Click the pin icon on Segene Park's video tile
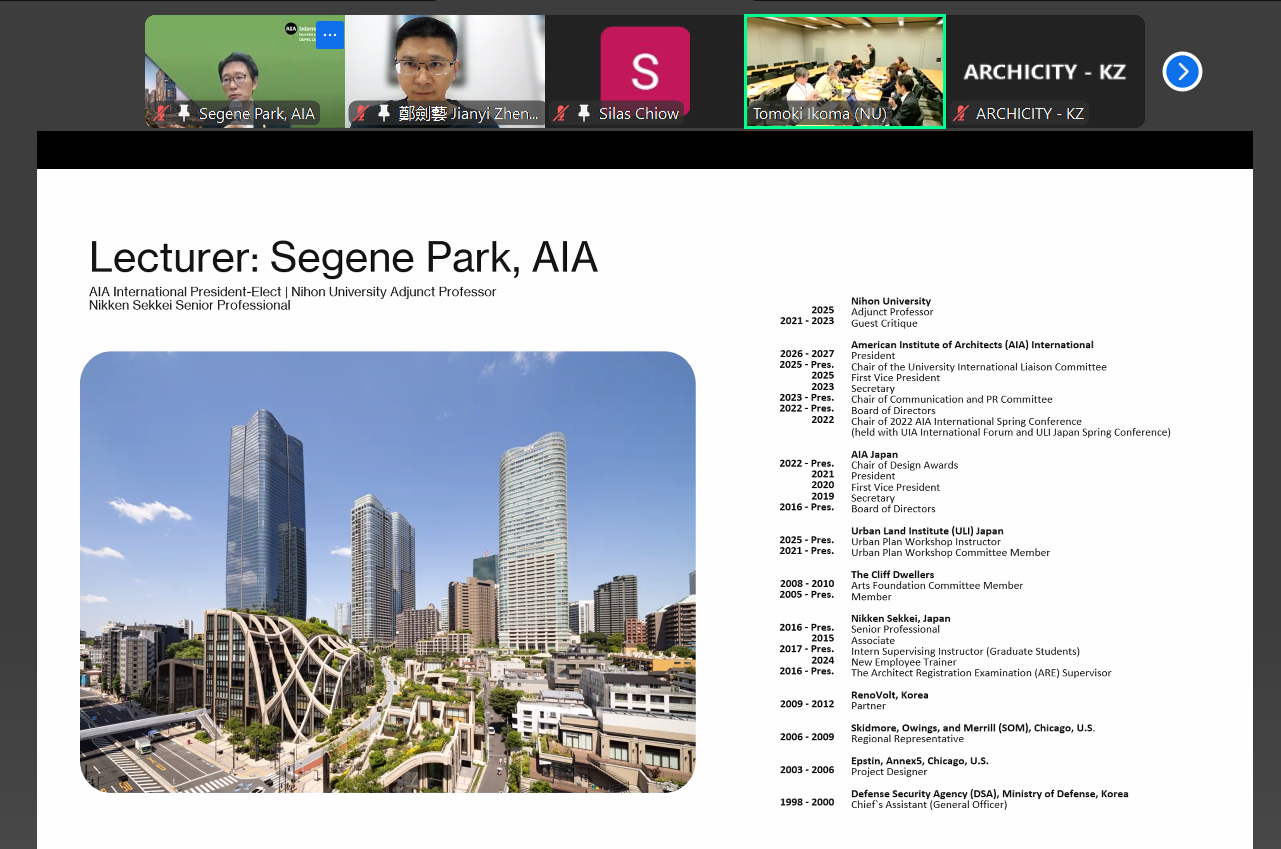 [184, 113]
